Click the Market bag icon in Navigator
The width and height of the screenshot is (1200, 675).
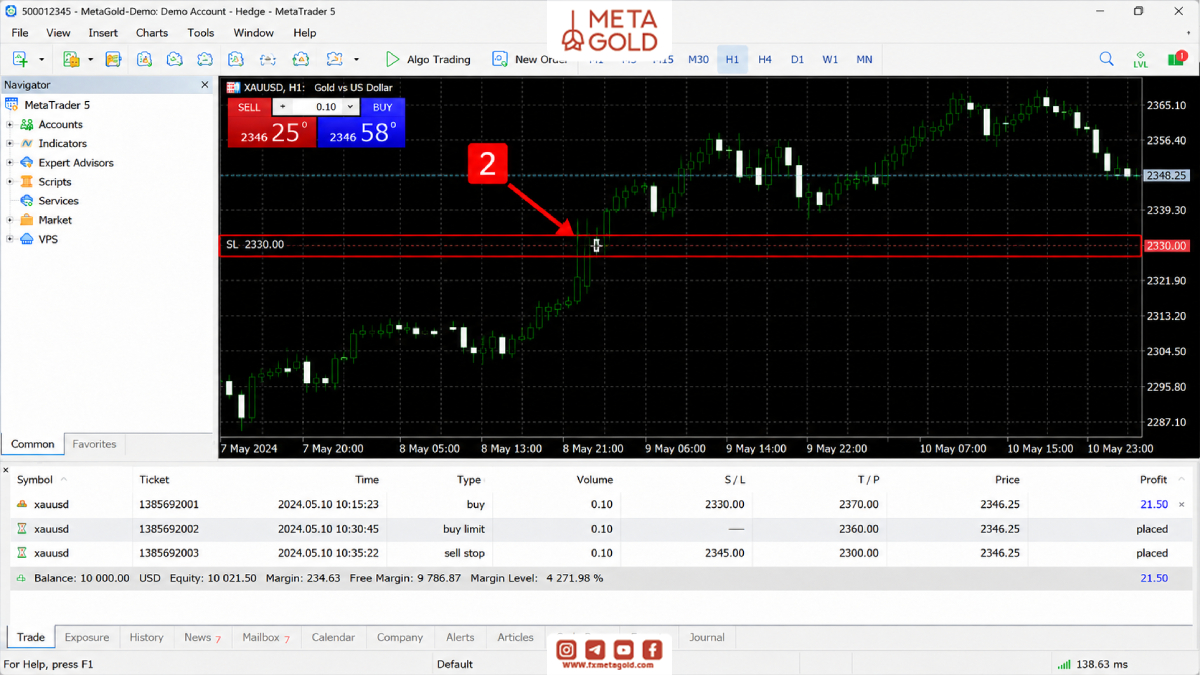point(27,219)
